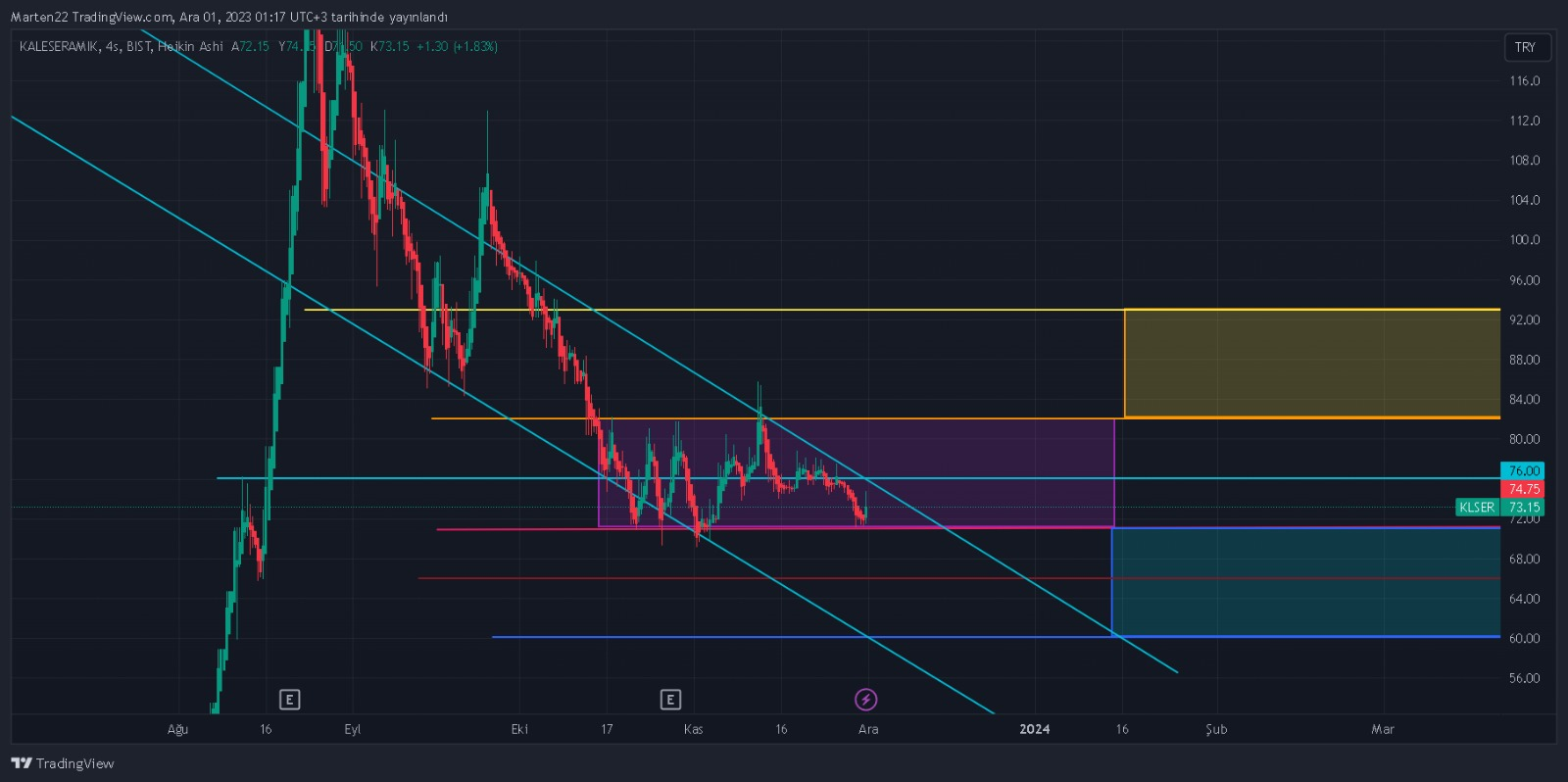The image size is (1568, 782).
Task: Click the 92.00 price axis label
Action: point(1524,320)
